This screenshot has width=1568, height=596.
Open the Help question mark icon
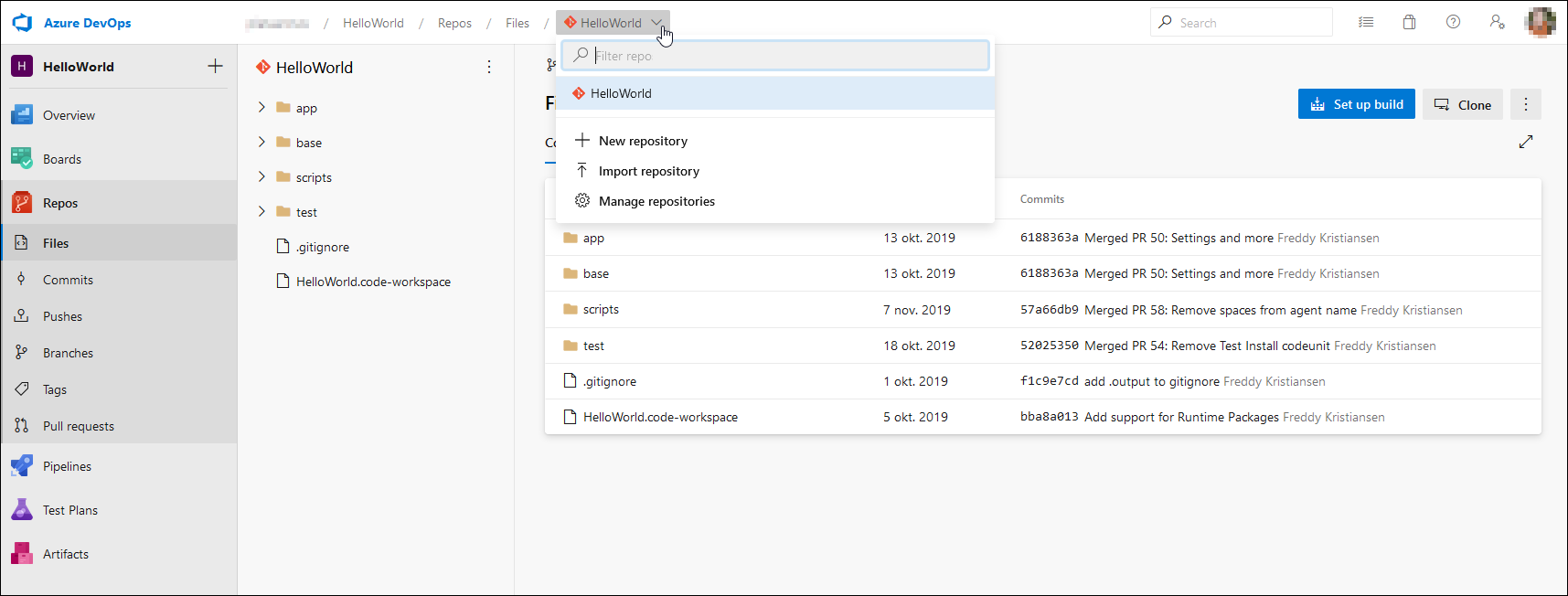[1453, 22]
